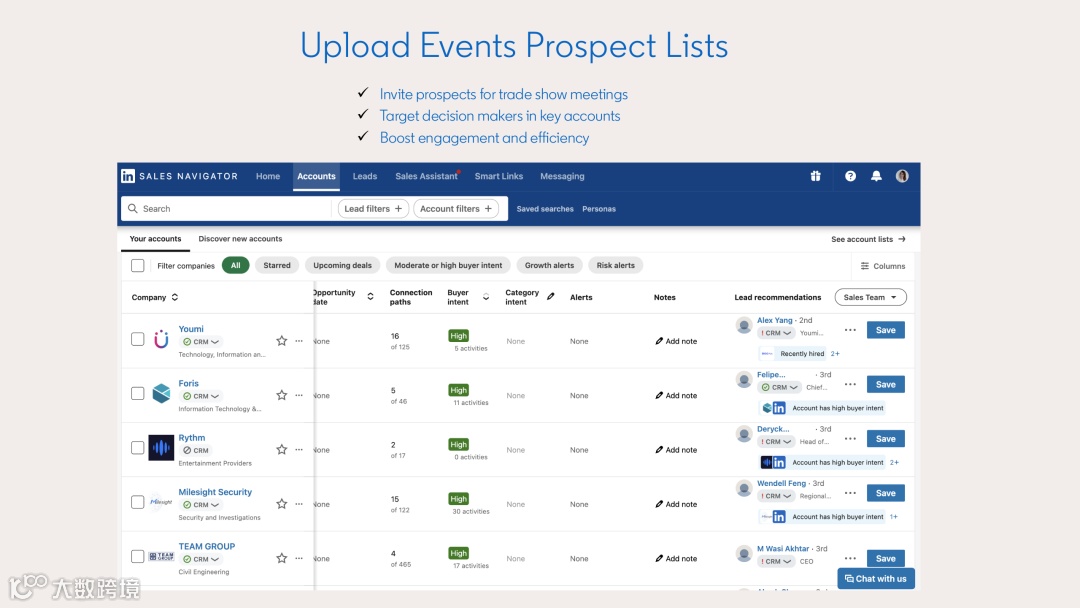
Task: Open more options for lead Alex Yang
Action: (x=851, y=331)
